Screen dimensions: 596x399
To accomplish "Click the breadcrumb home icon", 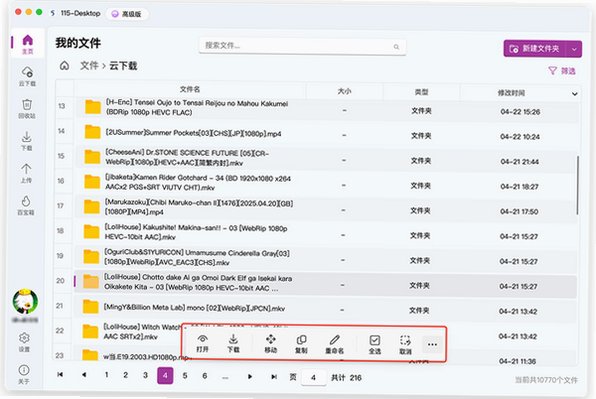I will [64, 66].
